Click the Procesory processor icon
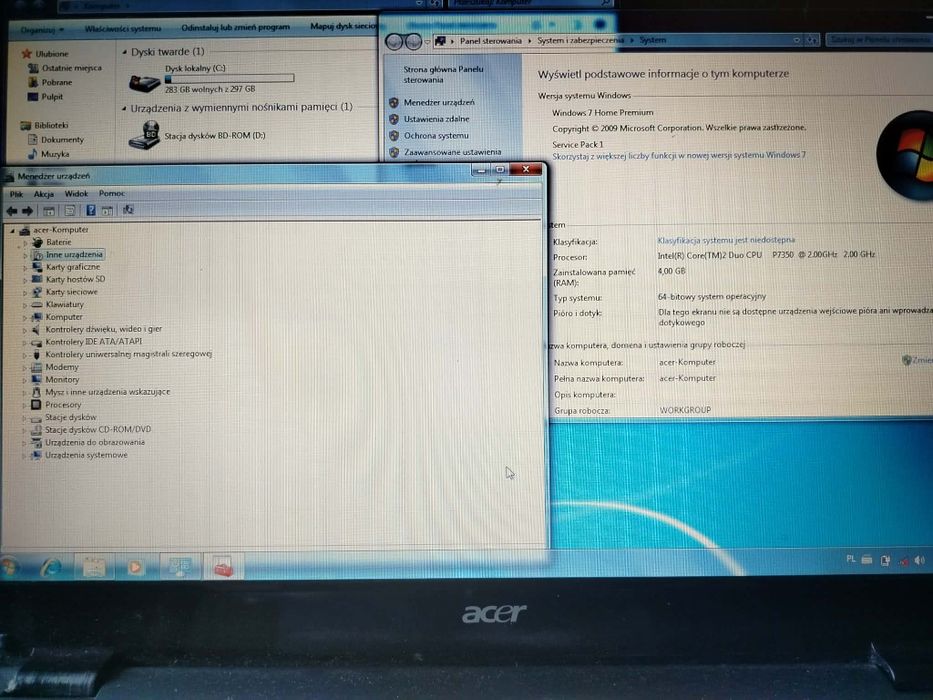This screenshot has width=933, height=700. pyautogui.click(x=36, y=404)
